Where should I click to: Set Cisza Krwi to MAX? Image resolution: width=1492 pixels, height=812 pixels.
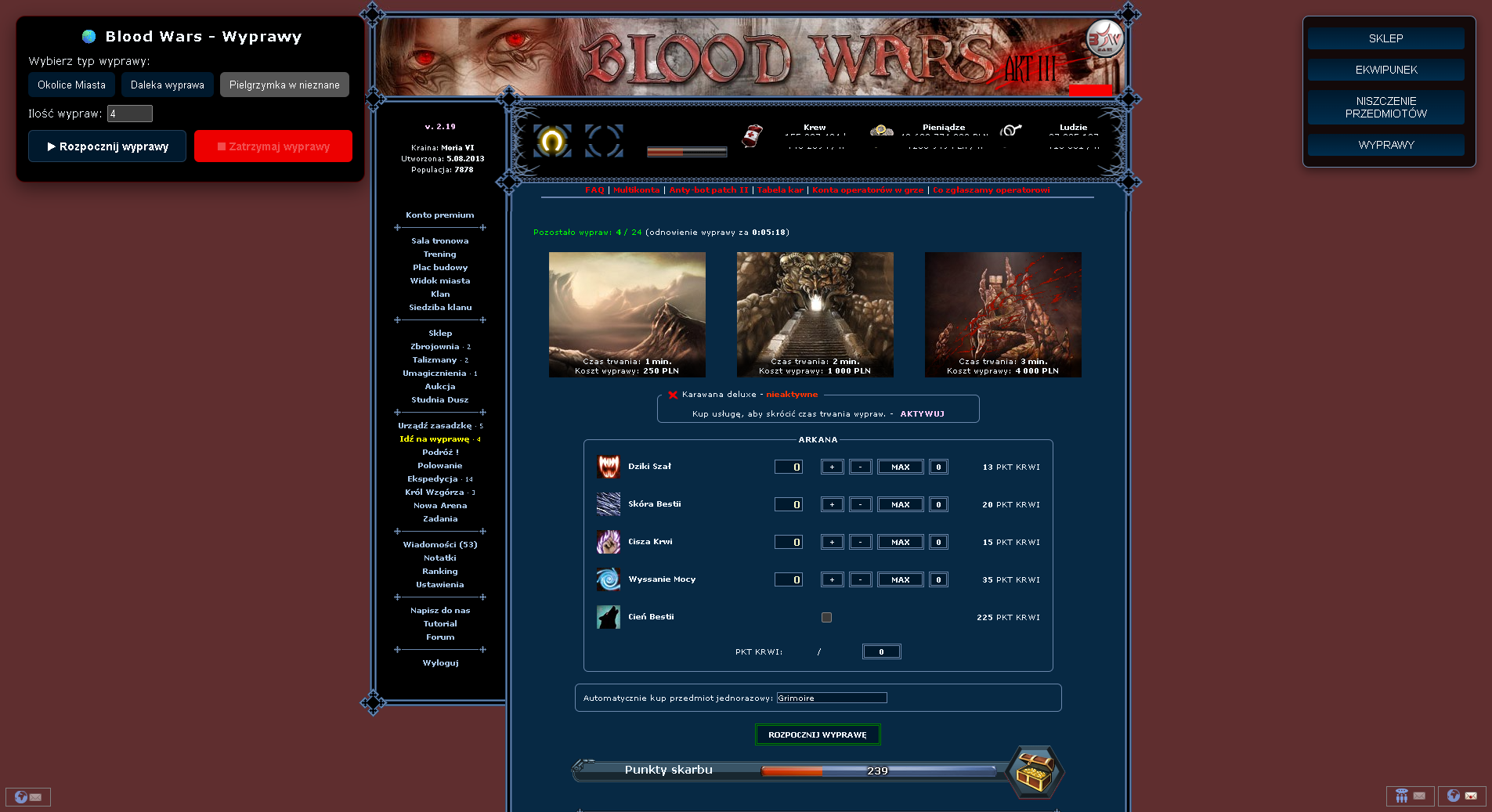click(x=900, y=542)
